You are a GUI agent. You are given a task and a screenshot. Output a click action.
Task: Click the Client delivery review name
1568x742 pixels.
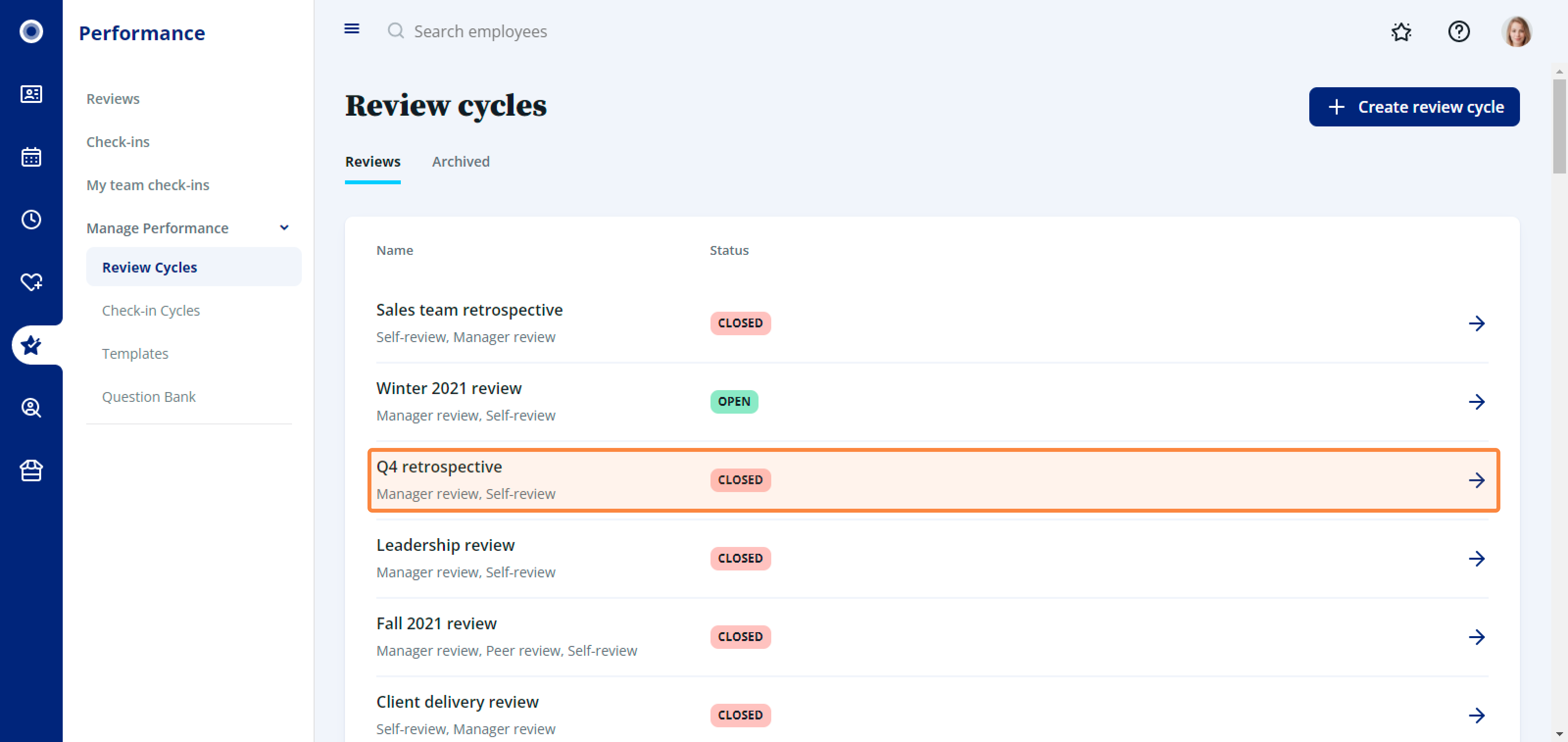pos(457,702)
